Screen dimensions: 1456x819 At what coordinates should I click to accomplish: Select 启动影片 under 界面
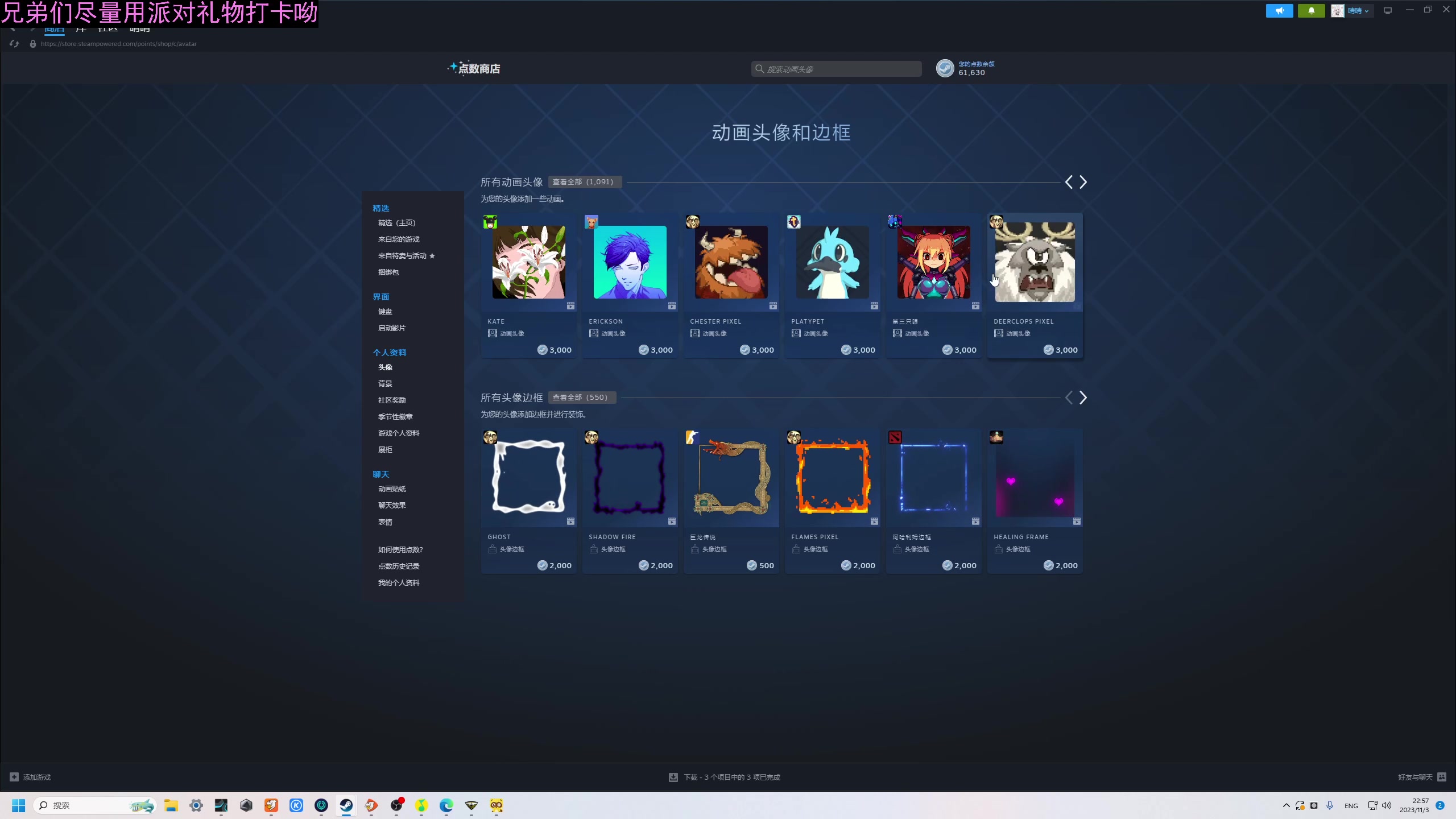[392, 328]
